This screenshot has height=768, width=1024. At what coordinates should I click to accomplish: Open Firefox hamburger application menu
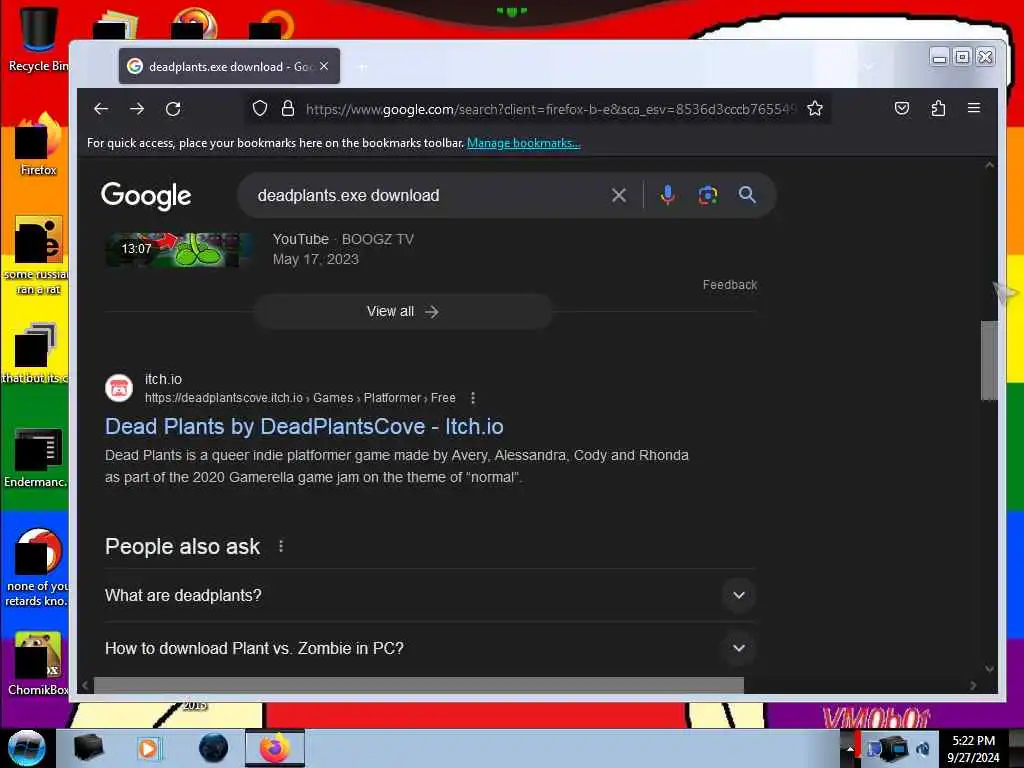pyautogui.click(x=974, y=108)
